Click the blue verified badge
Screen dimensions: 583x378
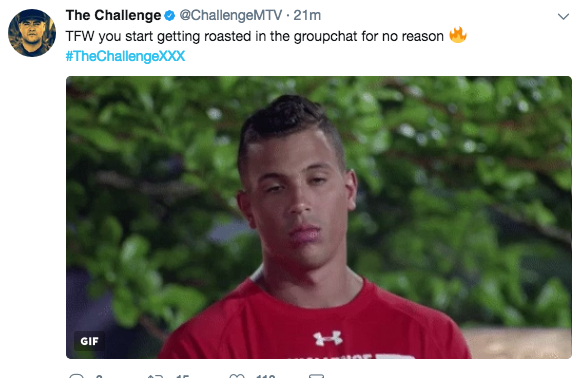point(170,16)
